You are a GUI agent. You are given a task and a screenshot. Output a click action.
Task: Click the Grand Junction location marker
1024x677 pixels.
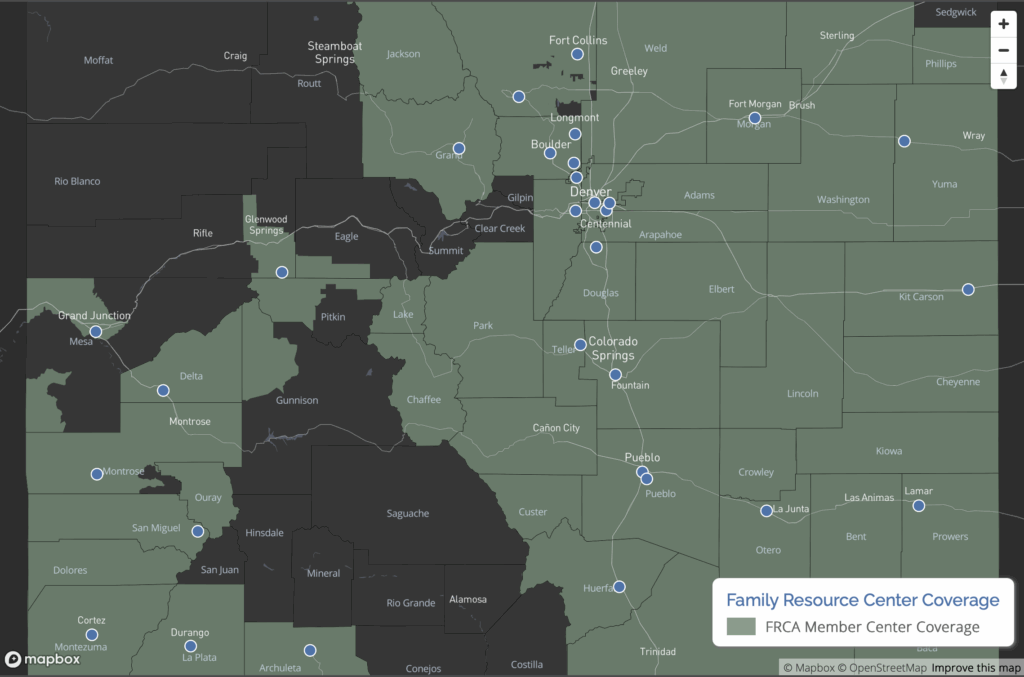96,331
